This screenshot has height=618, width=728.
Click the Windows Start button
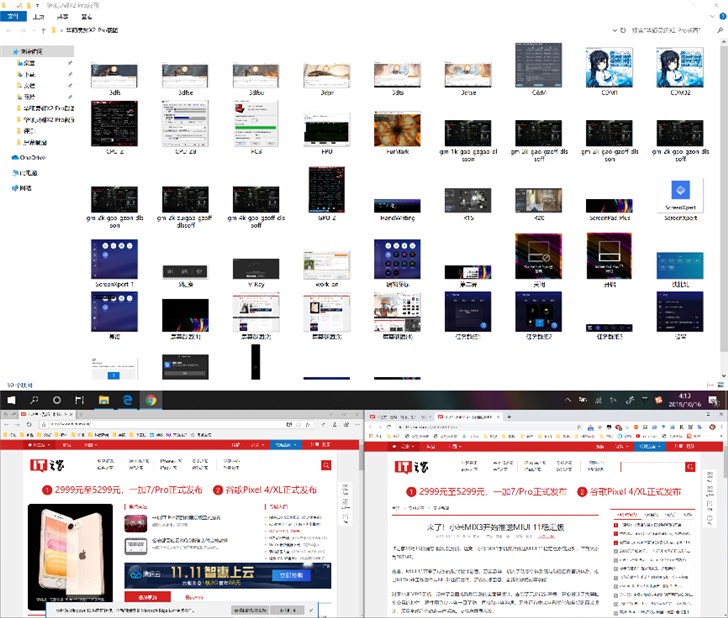point(11,399)
